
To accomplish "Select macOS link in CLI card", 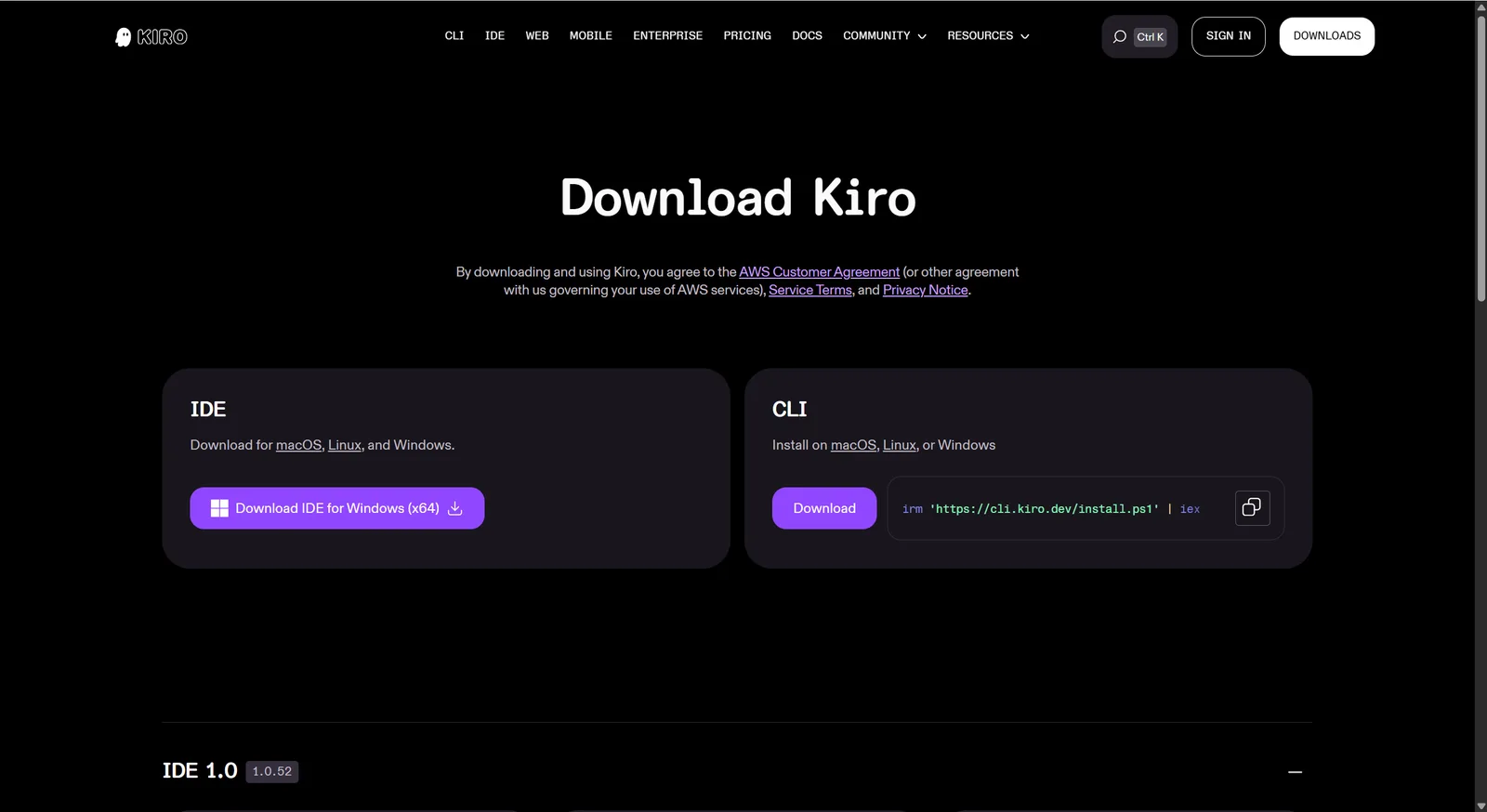I will [x=853, y=445].
